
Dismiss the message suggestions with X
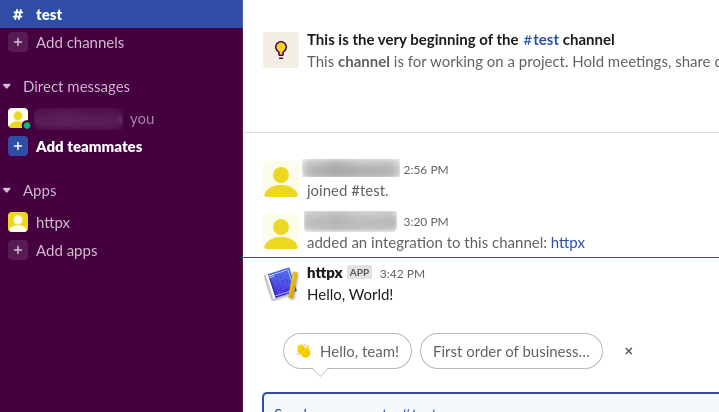(x=628, y=351)
